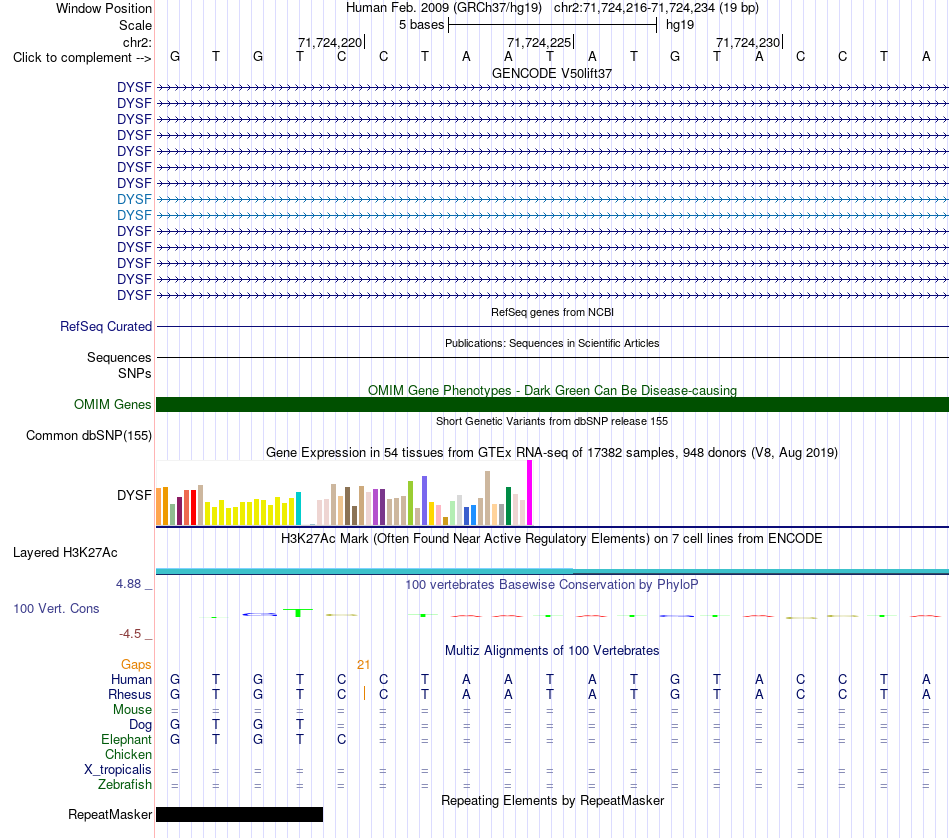Screen dimensions: 950x838
Task: Click 'RefSeq genes from NCBI' title
Action: pyautogui.click(x=552, y=312)
